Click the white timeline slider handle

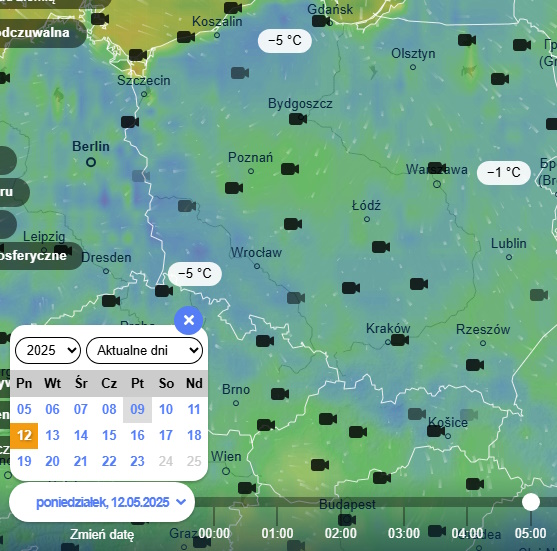pos(531,502)
